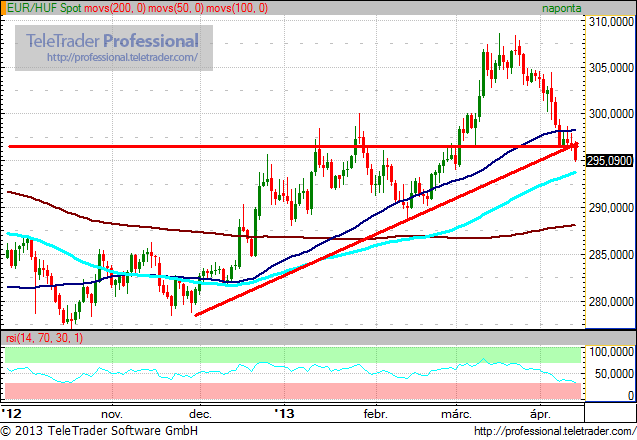Click the current price tag 295,0900
The width and height of the screenshot is (637, 440).
[x=610, y=160]
